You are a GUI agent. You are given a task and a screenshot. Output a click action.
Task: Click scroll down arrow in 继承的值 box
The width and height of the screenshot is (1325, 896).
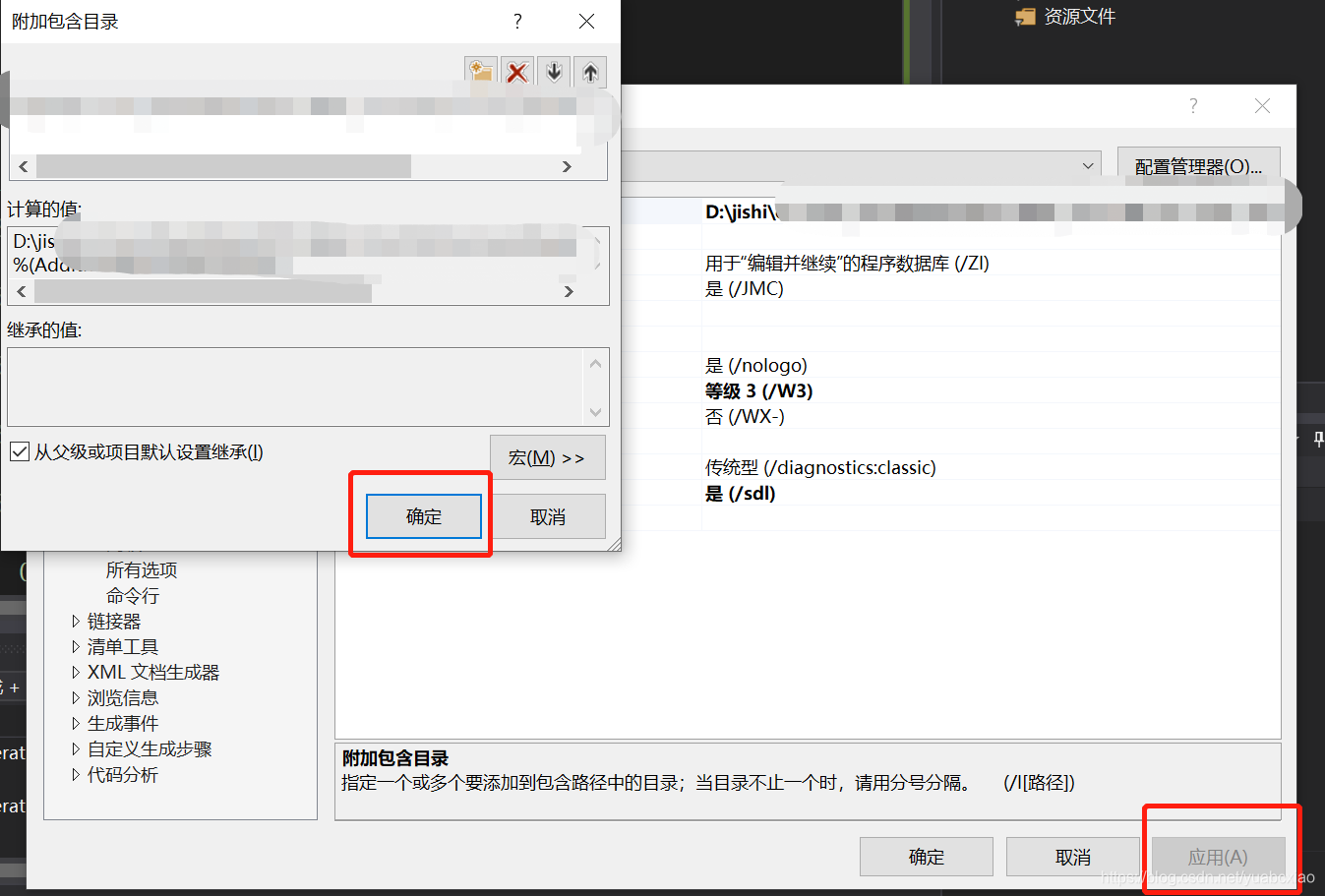pos(595,411)
